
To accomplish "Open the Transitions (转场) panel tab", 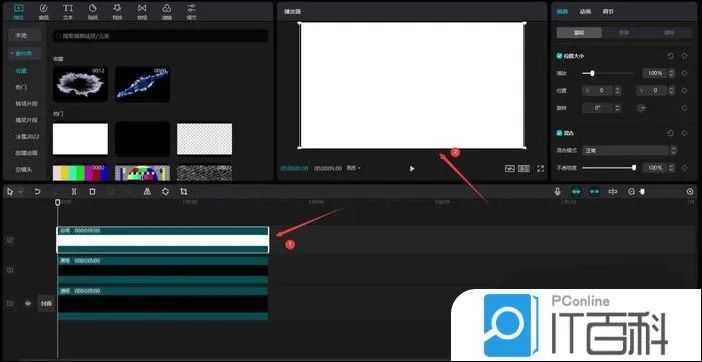I will click(x=142, y=12).
